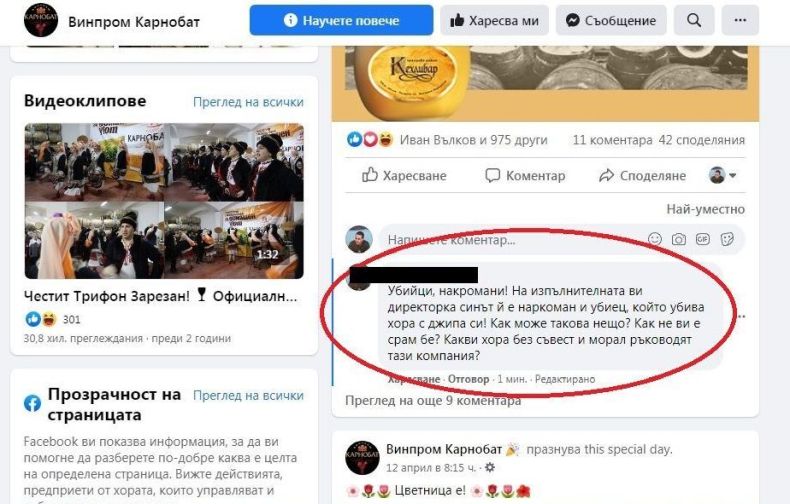View the 42 споделяния shares list
The image size is (790, 504).
tap(701, 140)
